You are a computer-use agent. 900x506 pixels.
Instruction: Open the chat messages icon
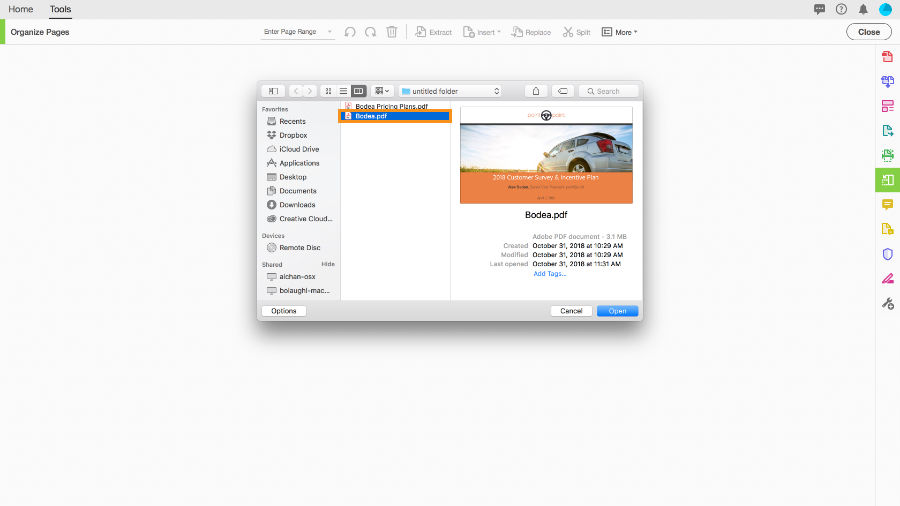pyautogui.click(x=819, y=9)
